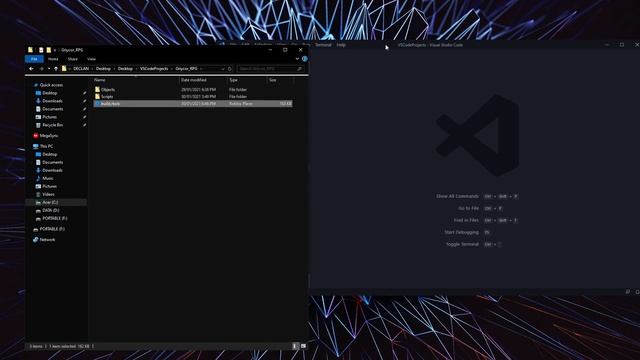
Task: Click the Refresh button beside address bar
Action: tap(230, 69)
